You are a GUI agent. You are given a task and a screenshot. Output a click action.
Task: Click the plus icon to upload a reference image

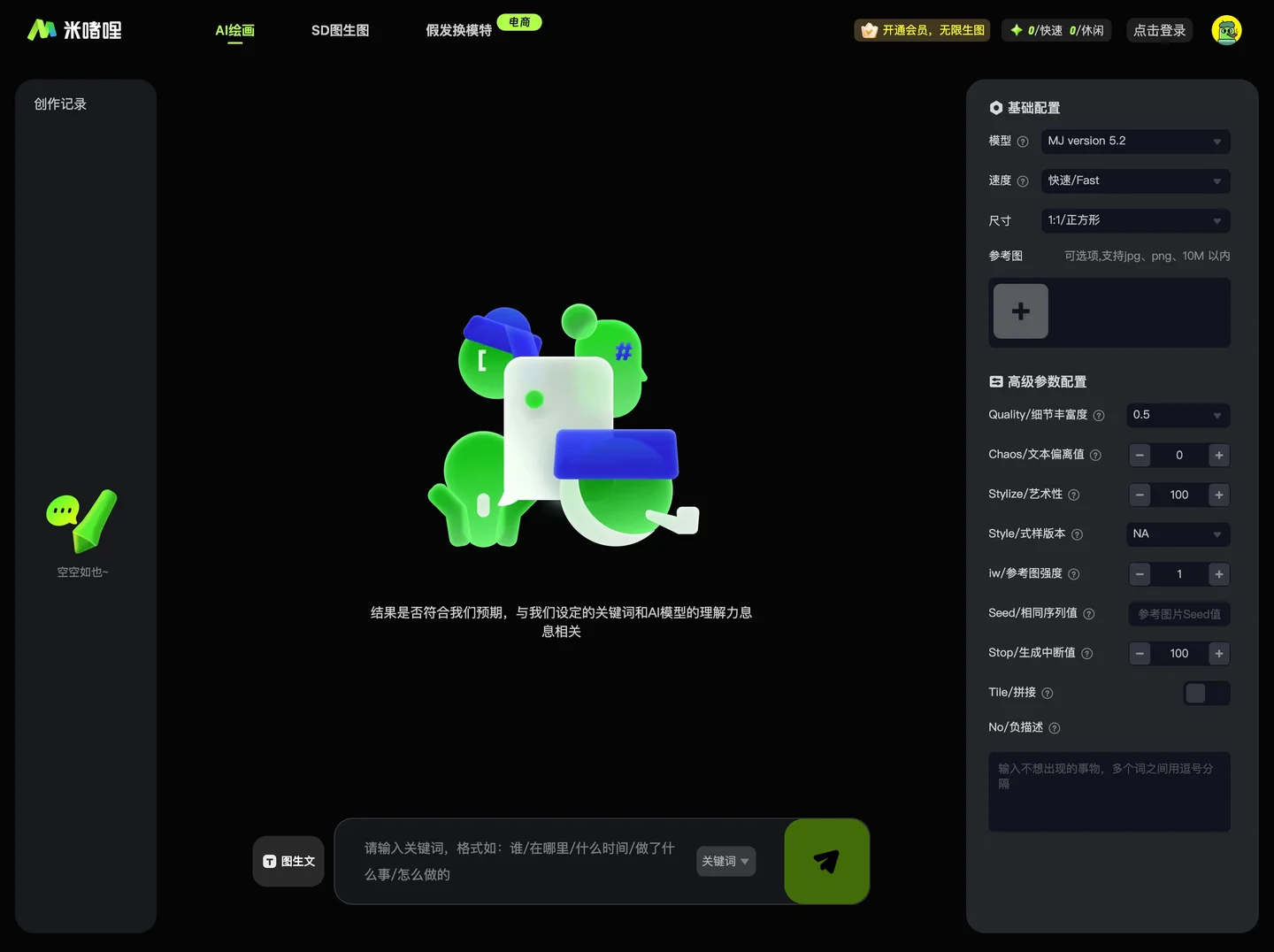[x=1020, y=311]
